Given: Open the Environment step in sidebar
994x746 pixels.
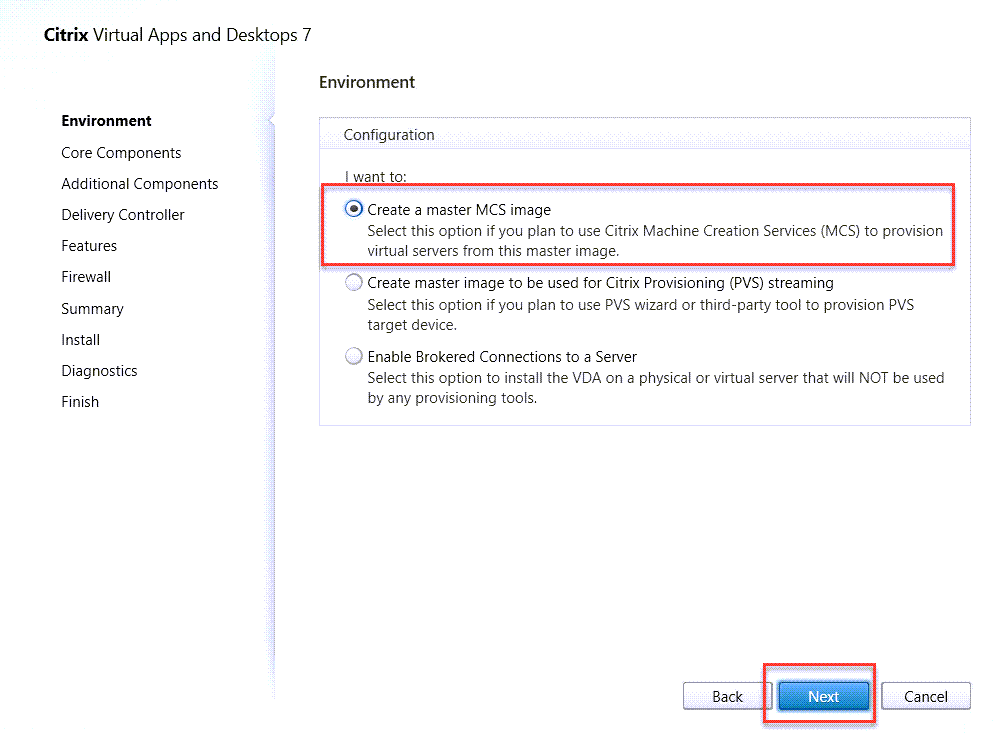Looking at the screenshot, I should click(x=106, y=121).
